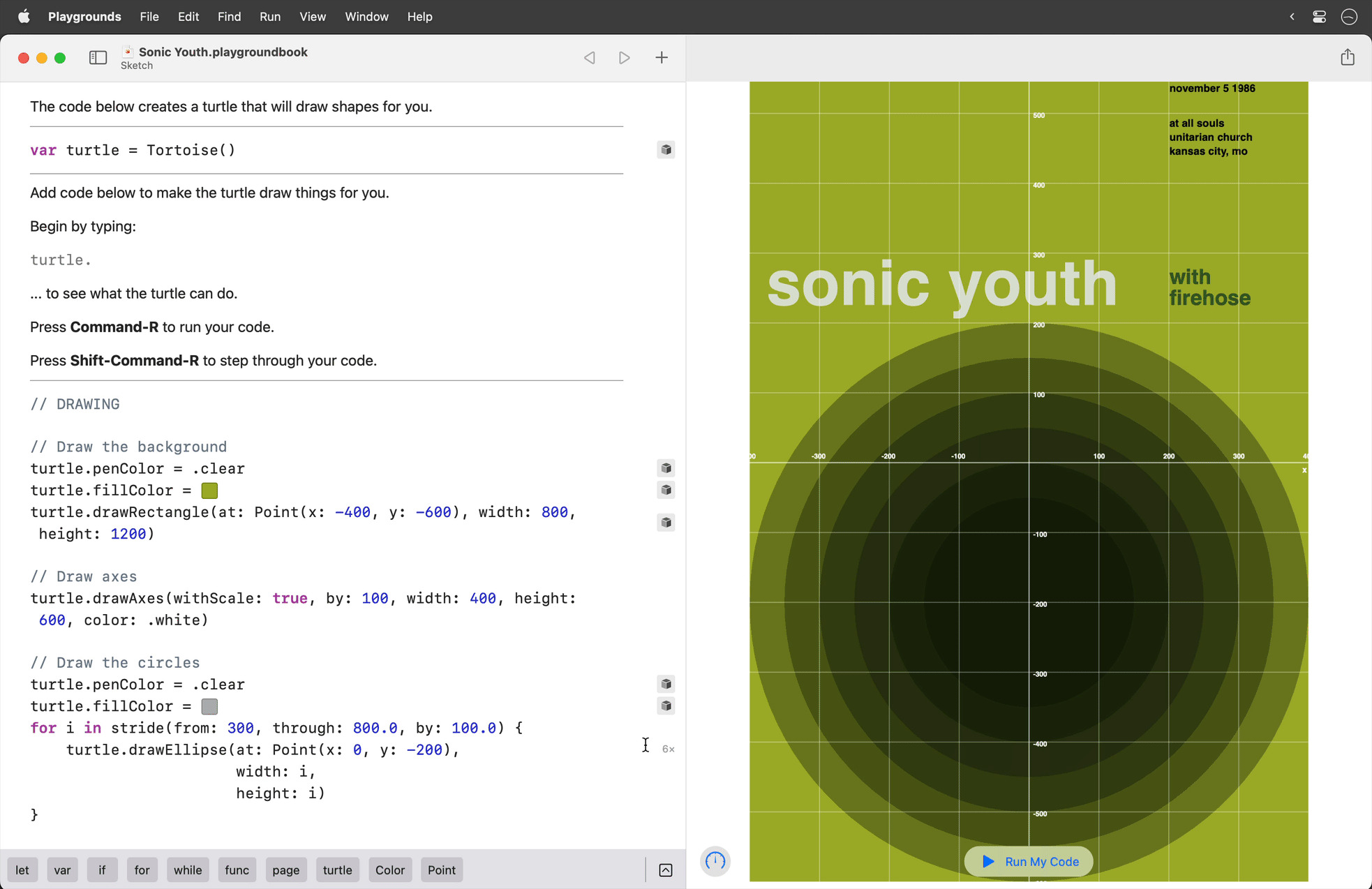The image size is (1372, 889).
Task: Click the back navigation arrow in toolbar
Action: pos(588,57)
